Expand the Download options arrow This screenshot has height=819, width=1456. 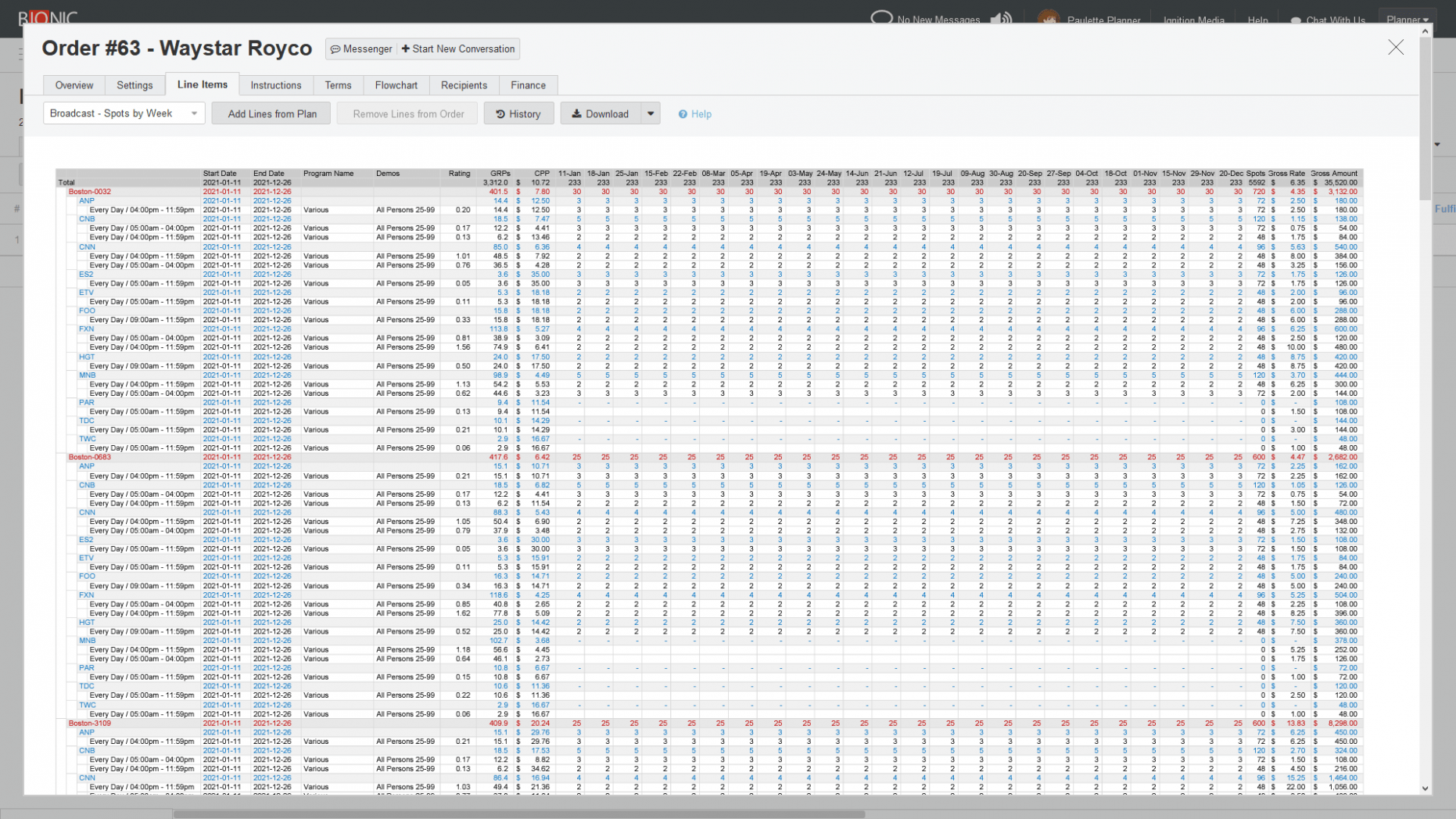coord(651,114)
